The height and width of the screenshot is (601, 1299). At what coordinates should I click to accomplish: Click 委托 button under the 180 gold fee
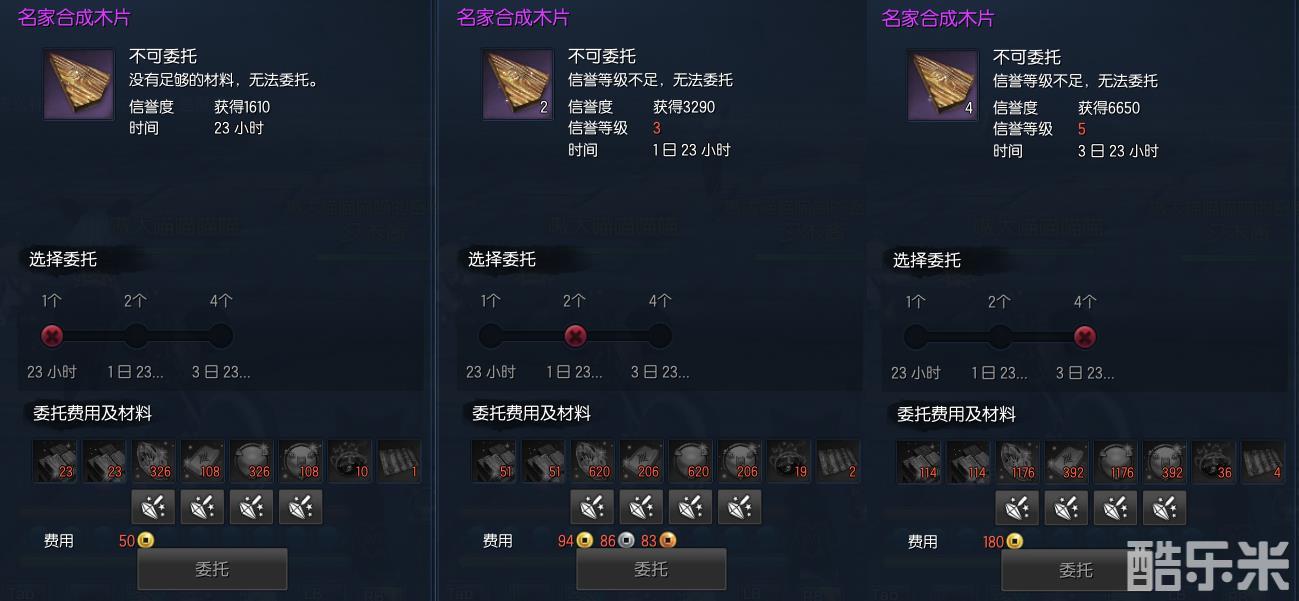click(x=1076, y=570)
